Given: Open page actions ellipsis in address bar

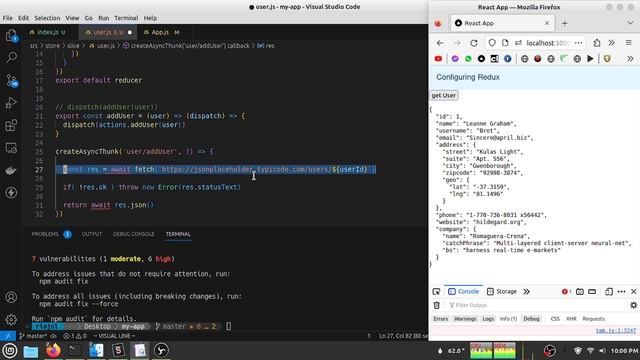Looking at the screenshot, I should (x=578, y=43).
